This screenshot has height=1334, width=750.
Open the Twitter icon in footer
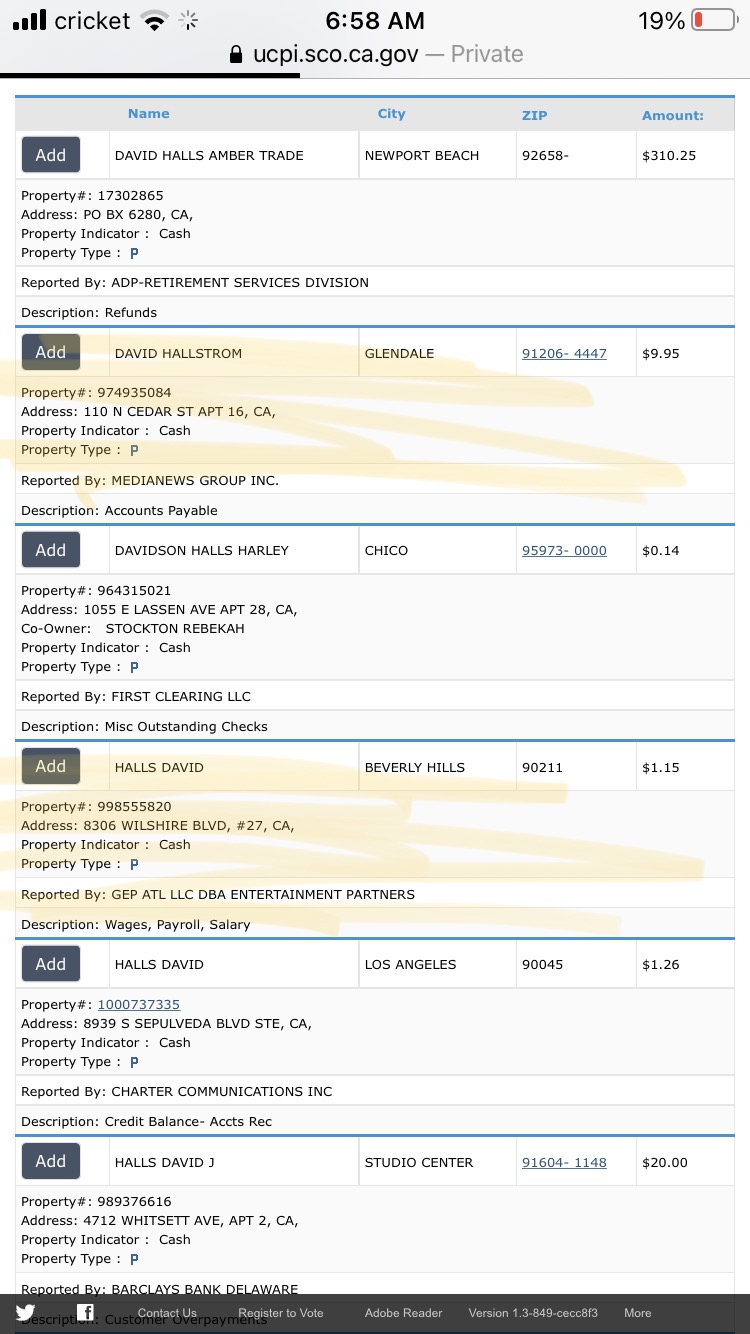coord(25,1313)
